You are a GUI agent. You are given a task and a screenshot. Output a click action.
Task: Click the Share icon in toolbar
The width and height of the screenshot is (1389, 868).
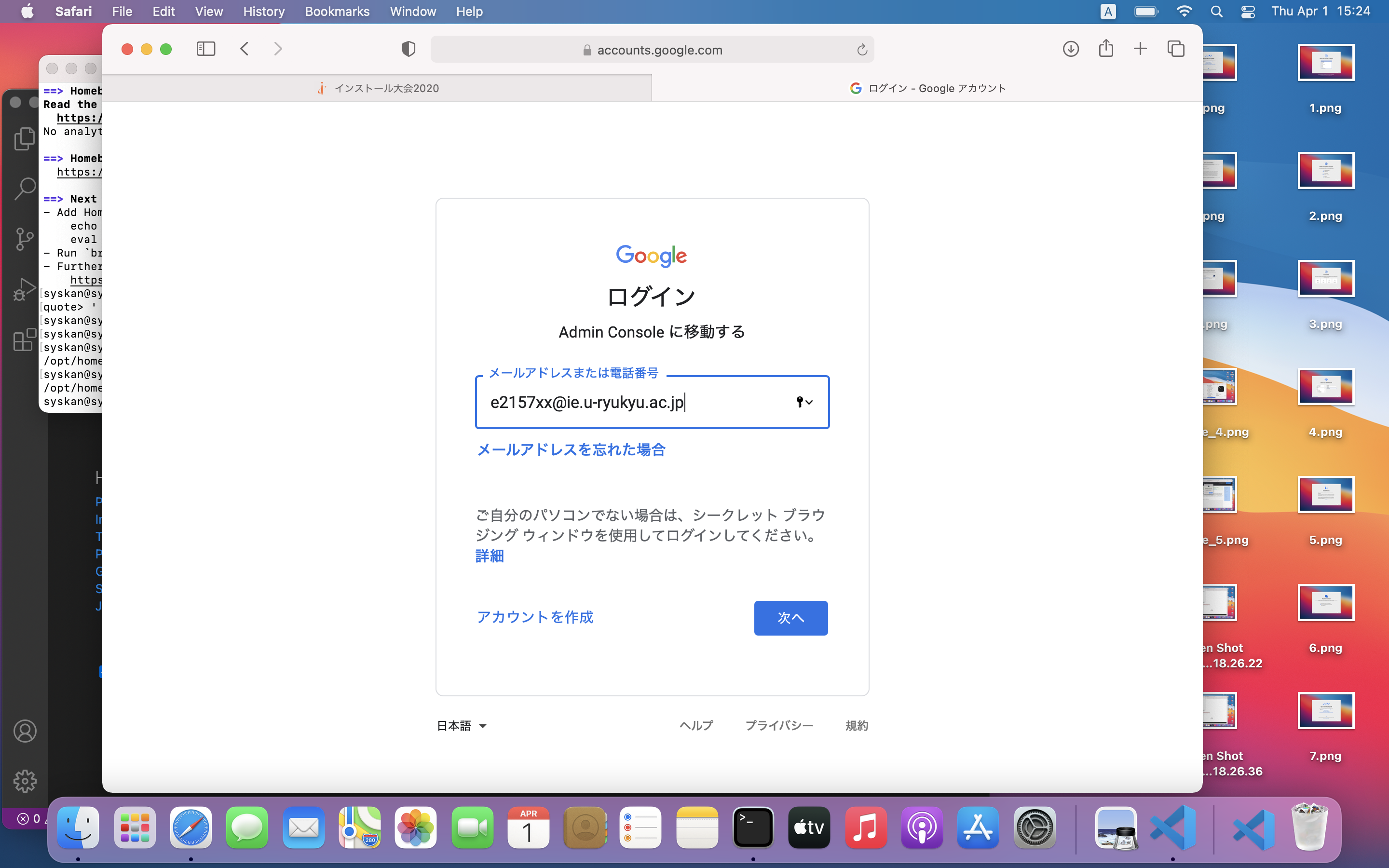coord(1105,49)
